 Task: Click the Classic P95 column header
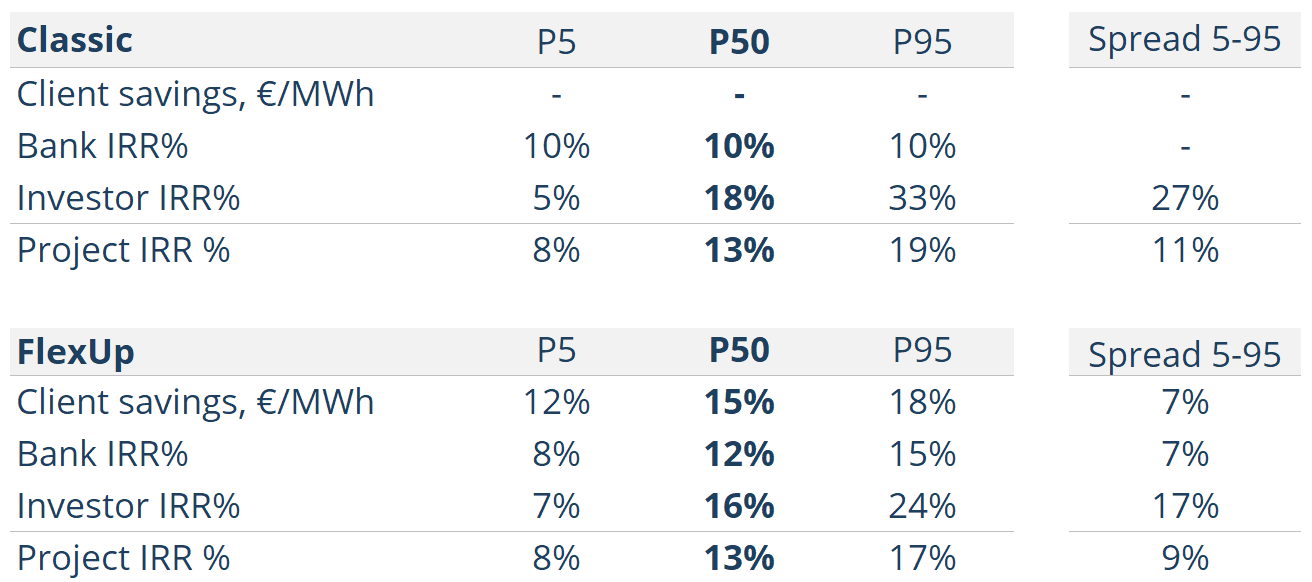(x=922, y=41)
